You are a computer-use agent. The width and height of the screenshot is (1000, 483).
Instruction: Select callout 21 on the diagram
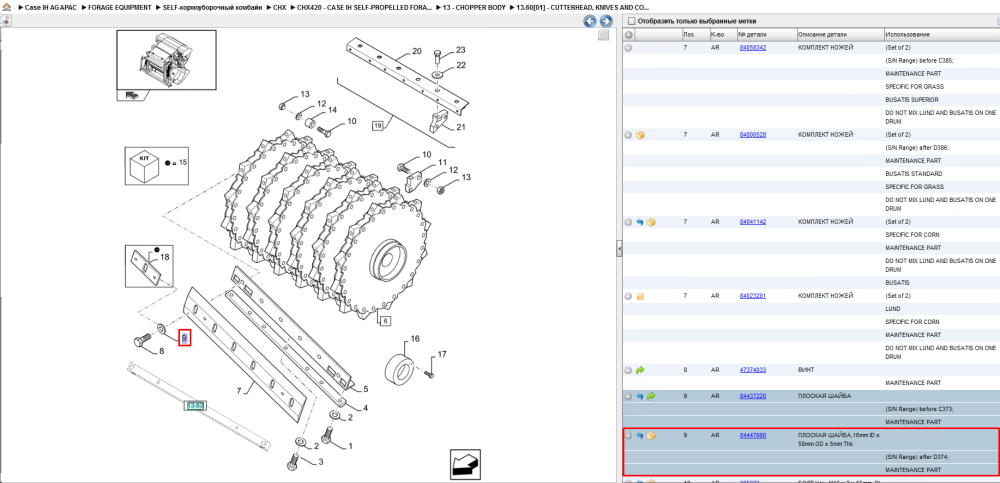tap(460, 127)
